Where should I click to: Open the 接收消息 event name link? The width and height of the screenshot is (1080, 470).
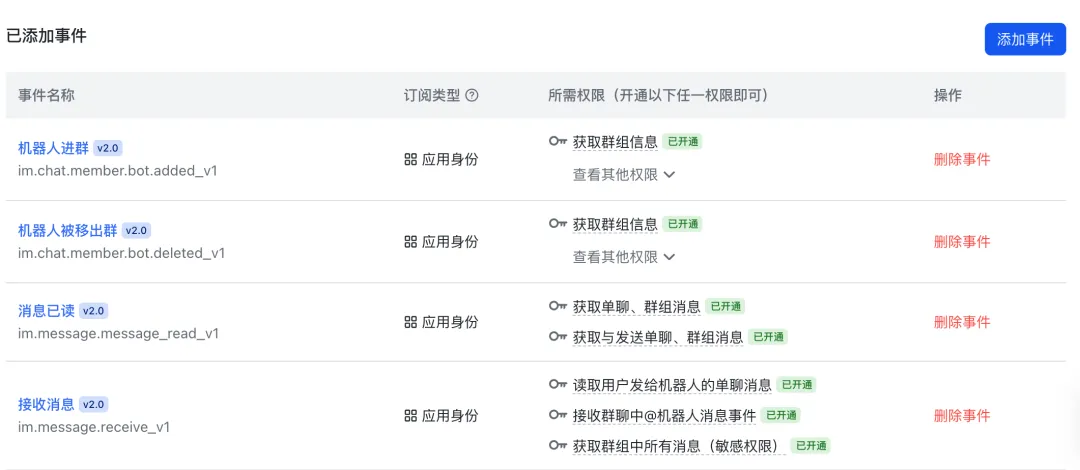[46, 405]
